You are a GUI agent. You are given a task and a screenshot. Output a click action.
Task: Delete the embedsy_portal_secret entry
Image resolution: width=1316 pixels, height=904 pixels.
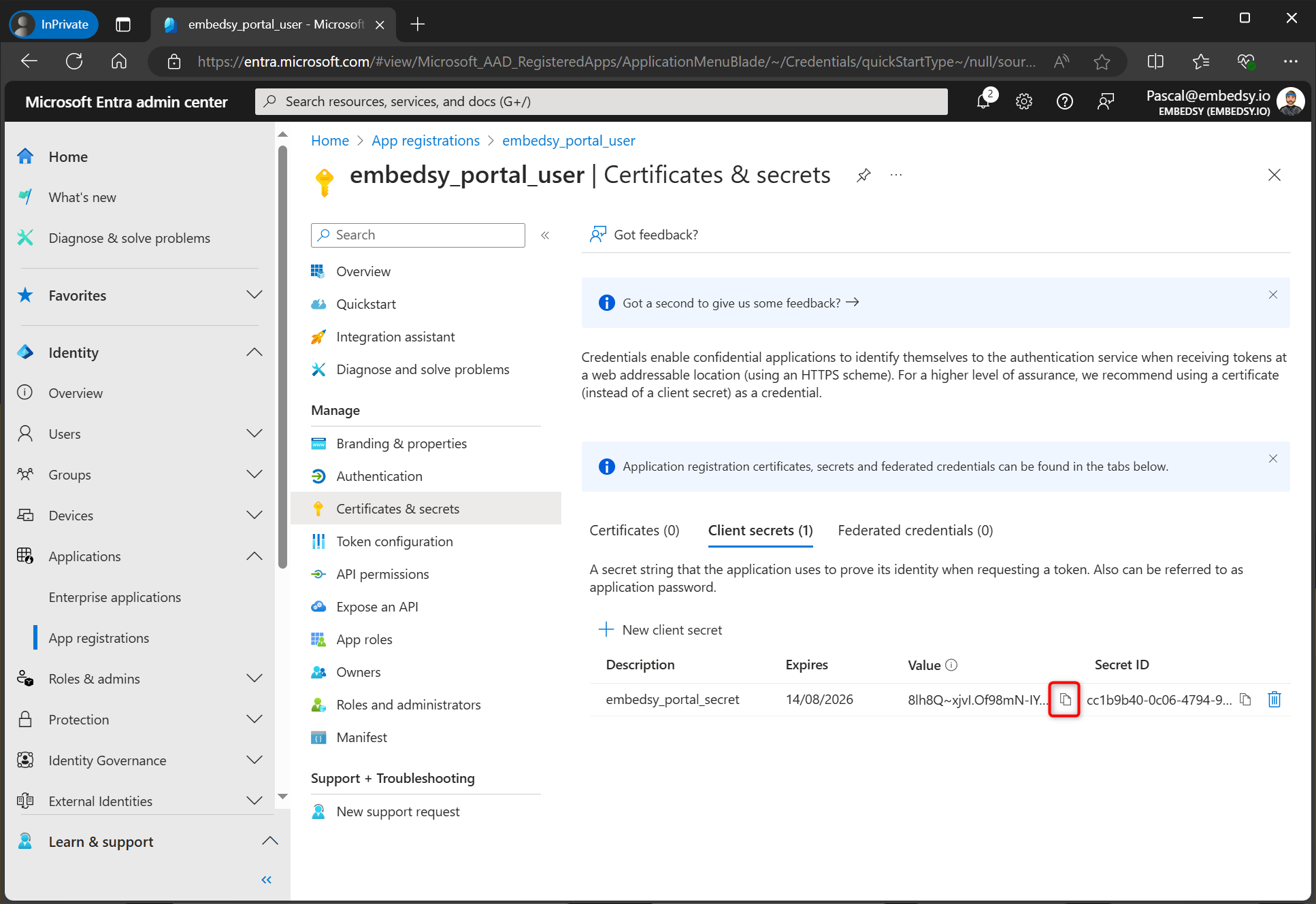pos(1274,699)
